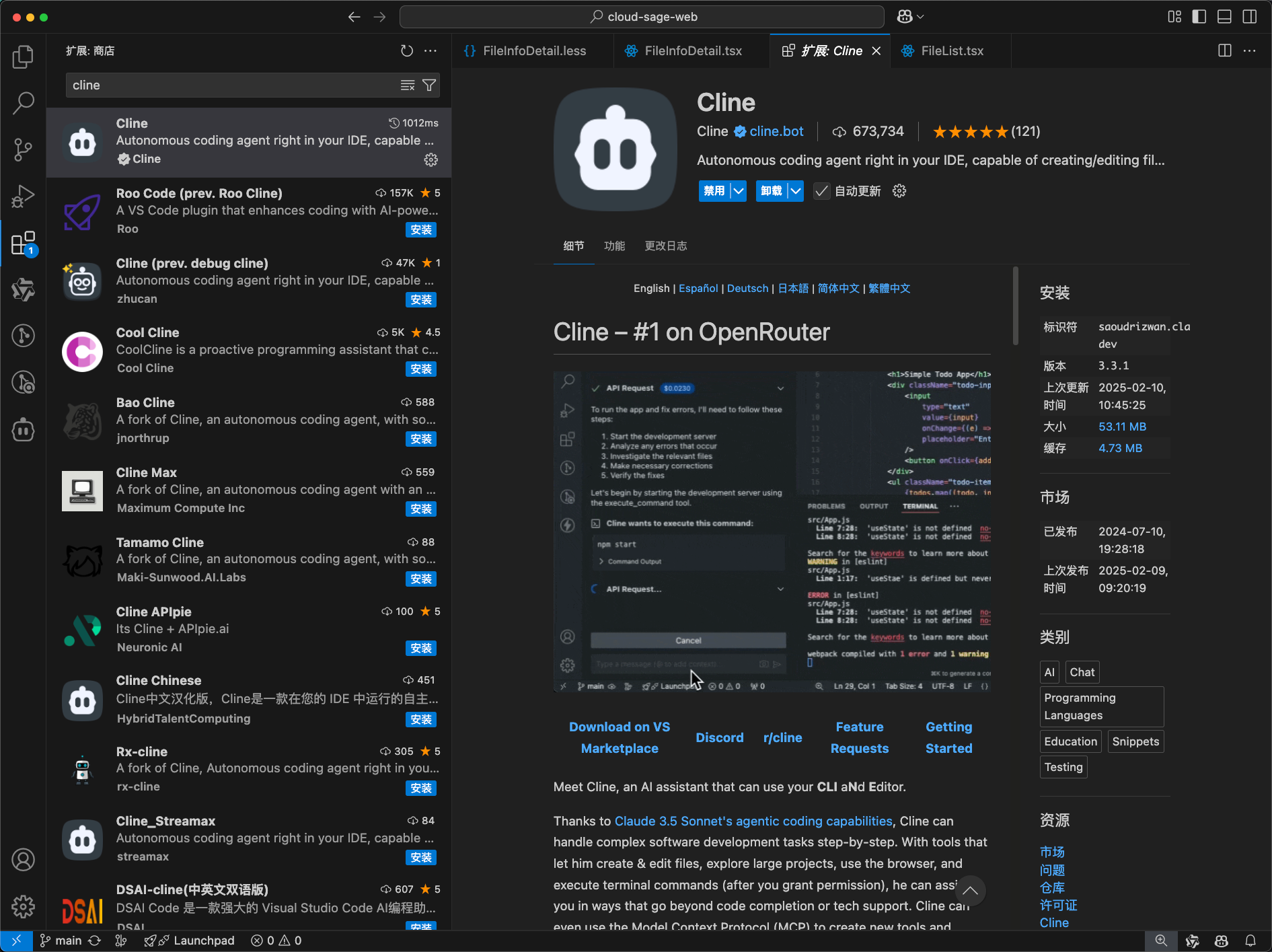Open Source Control view in activity bar
The width and height of the screenshot is (1272, 952).
(23, 149)
